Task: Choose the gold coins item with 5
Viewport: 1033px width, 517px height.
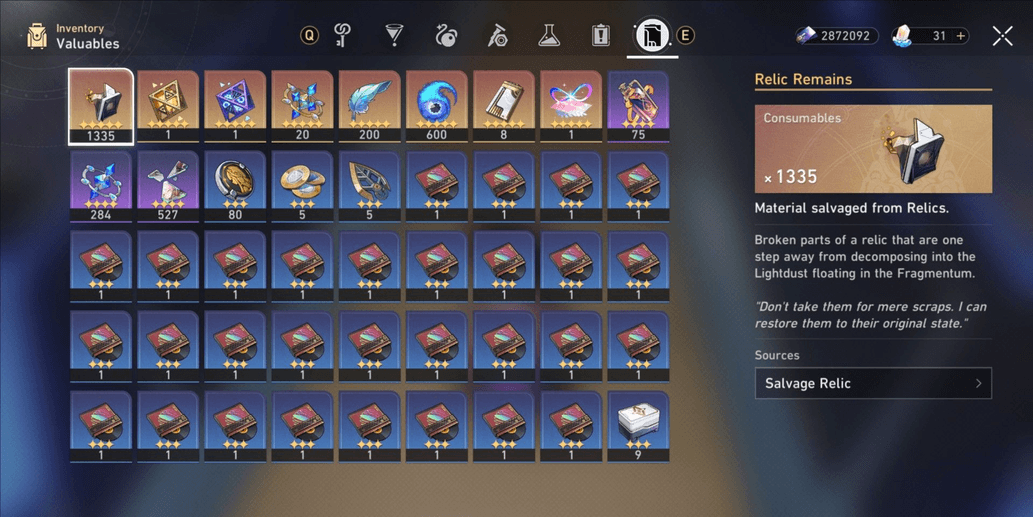Action: click(x=302, y=186)
